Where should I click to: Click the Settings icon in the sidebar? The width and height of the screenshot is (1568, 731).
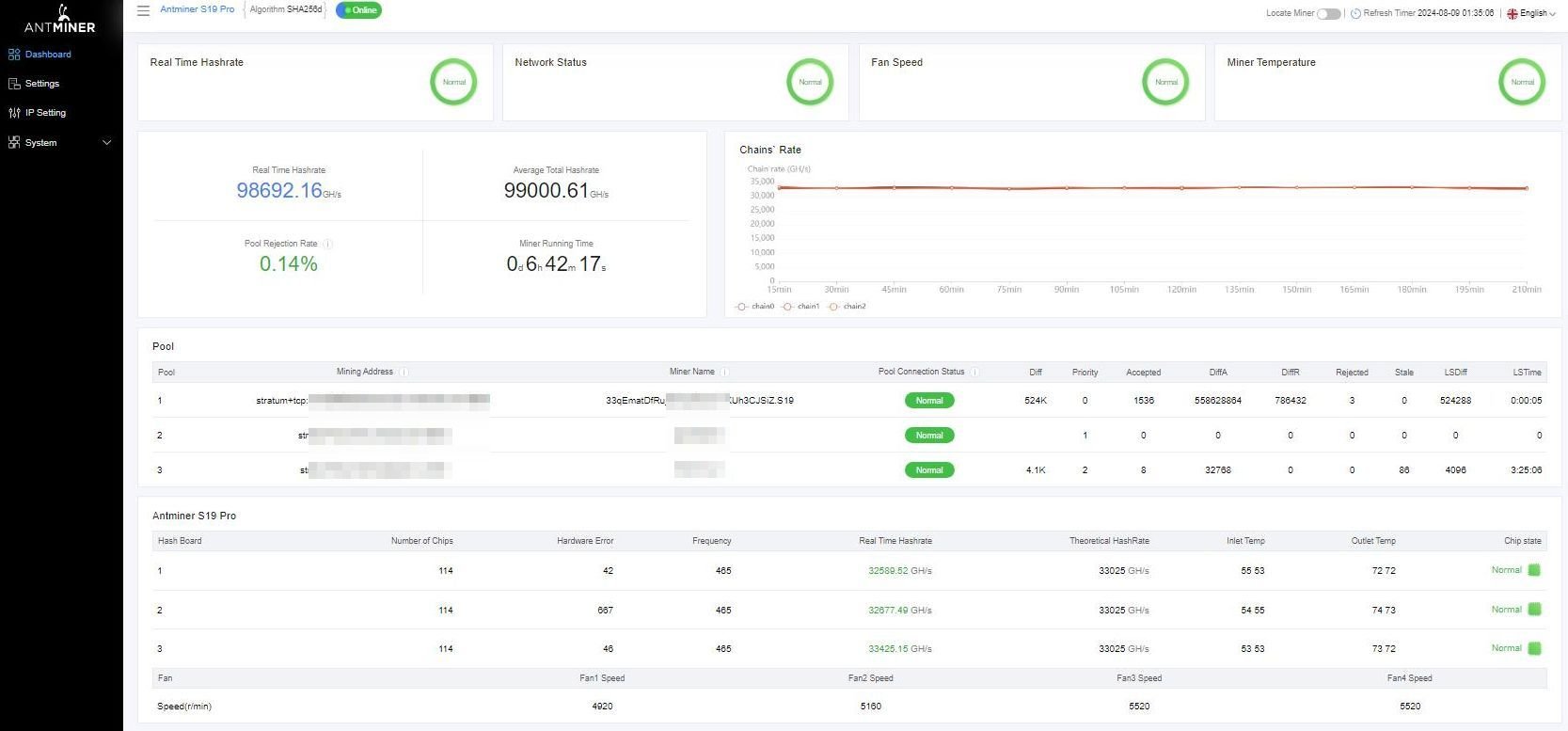14,84
